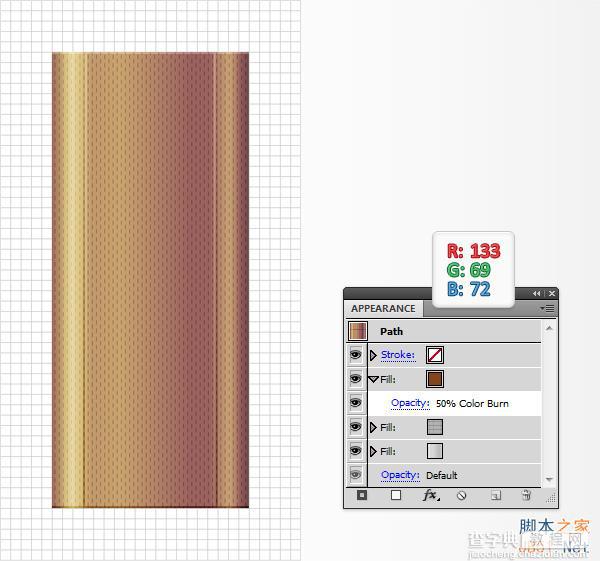Open the fx Add New Effect menu

431,495
